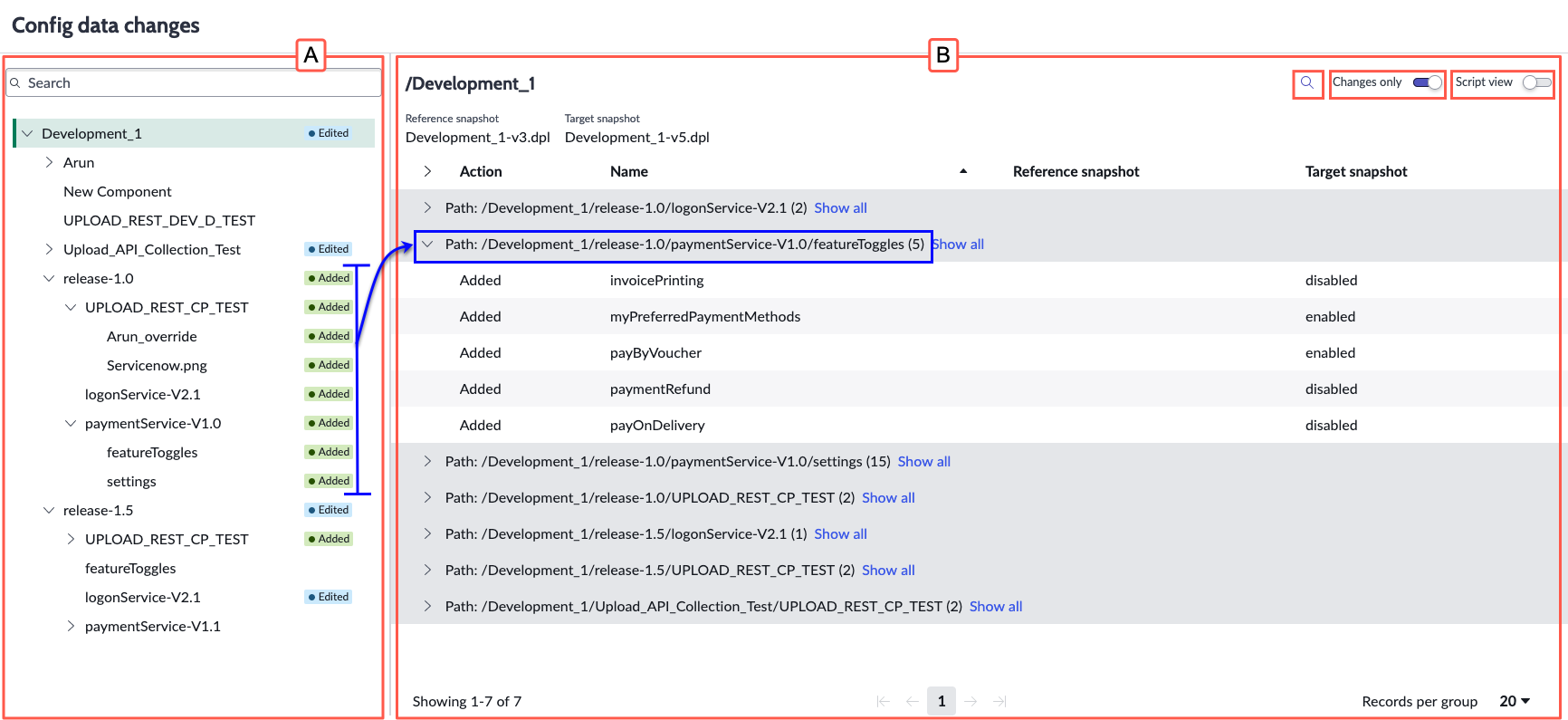
Task: Click Show all for settings (15) group
Action: [x=924, y=461]
